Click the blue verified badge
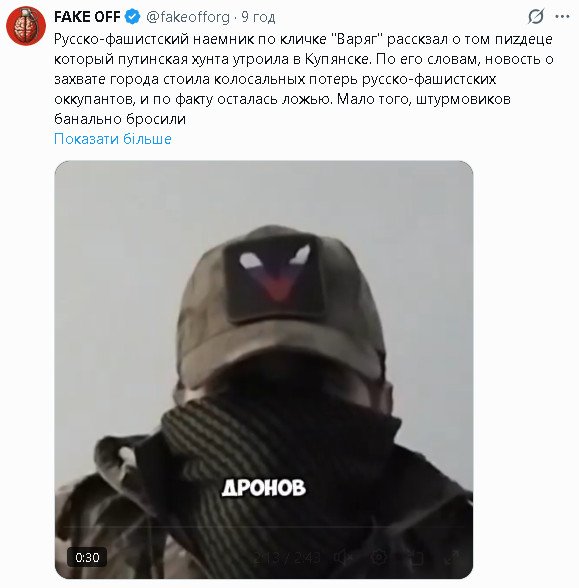This screenshot has width=579, height=588. pyautogui.click(x=133, y=17)
